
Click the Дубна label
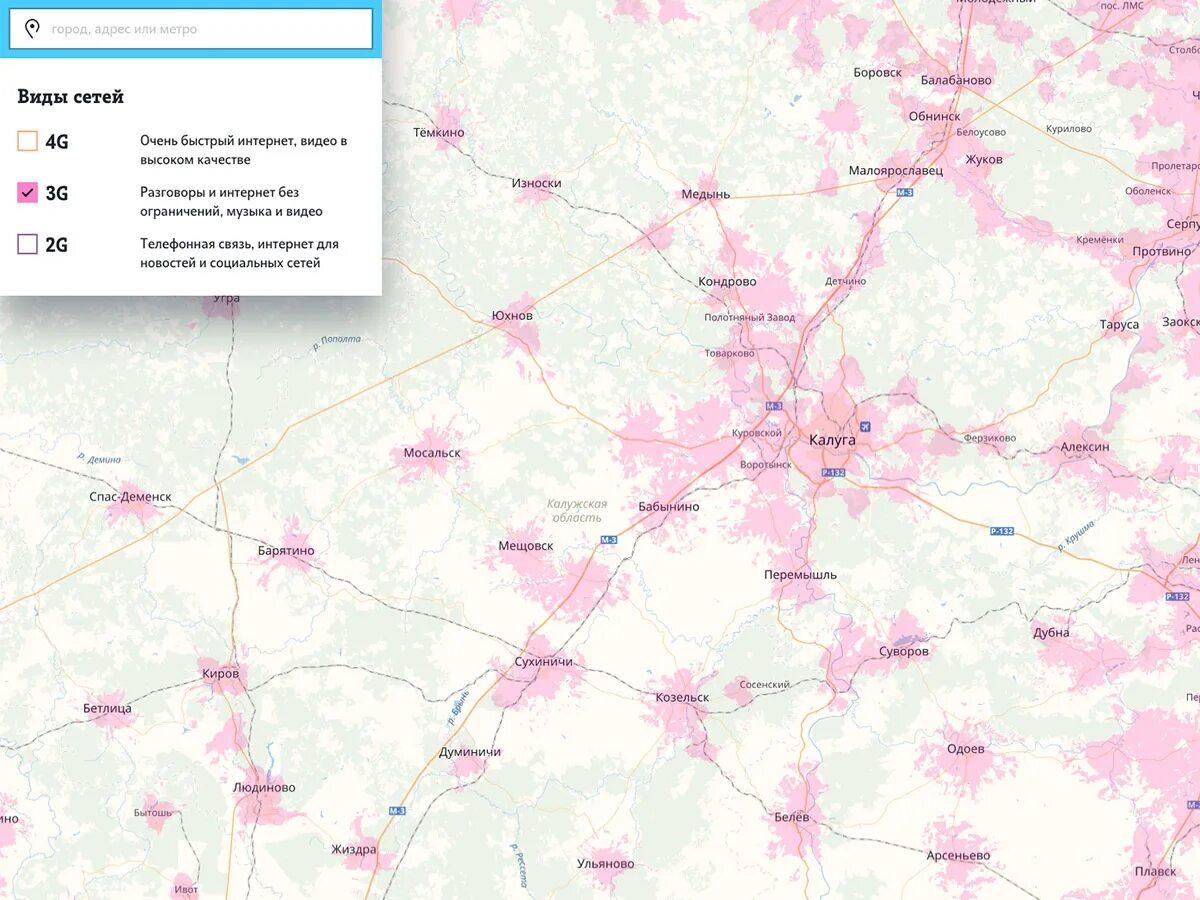[1051, 633]
